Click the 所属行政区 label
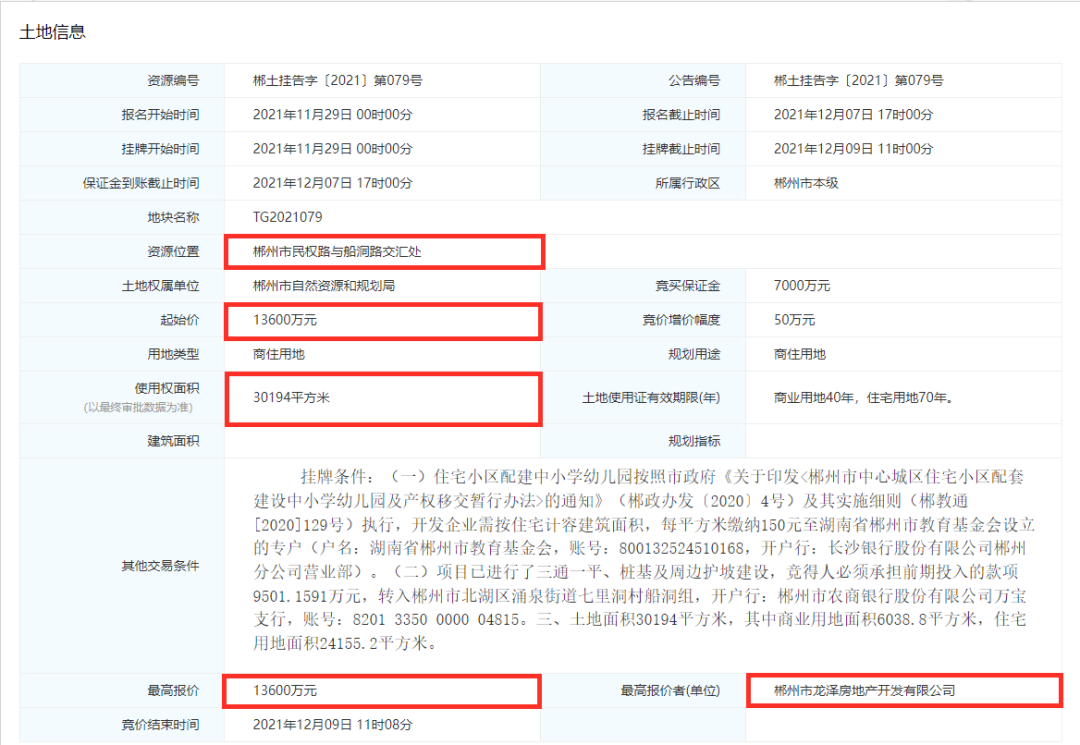 pyautogui.click(x=687, y=183)
